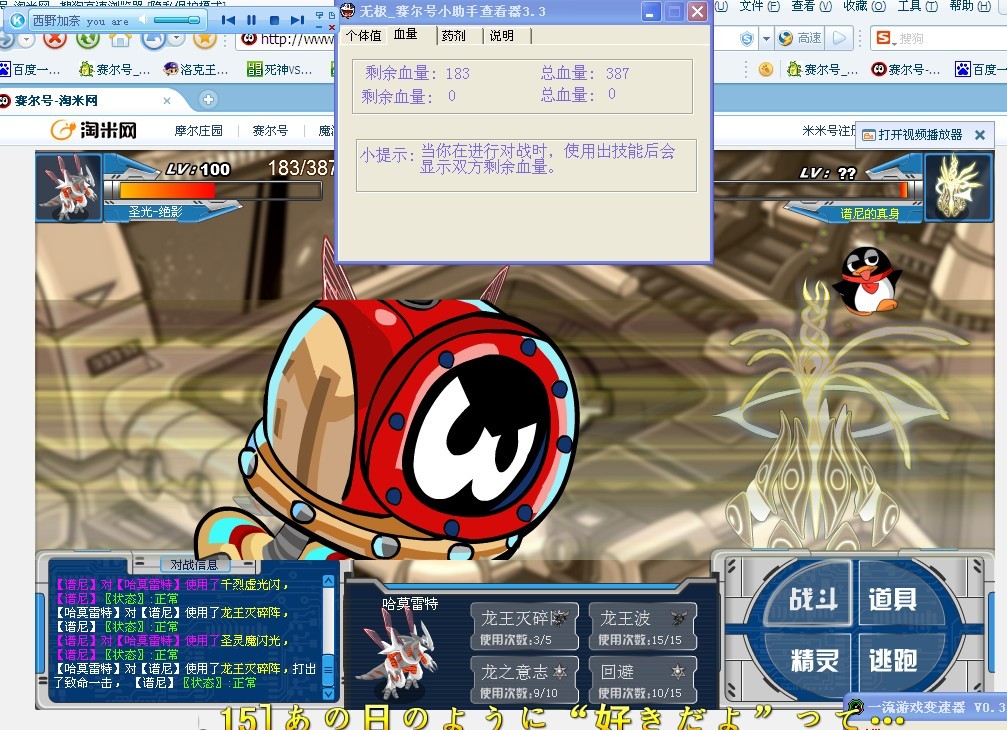Click the 精灵 pets button
Image resolution: width=1007 pixels, height=730 pixels.
[814, 660]
